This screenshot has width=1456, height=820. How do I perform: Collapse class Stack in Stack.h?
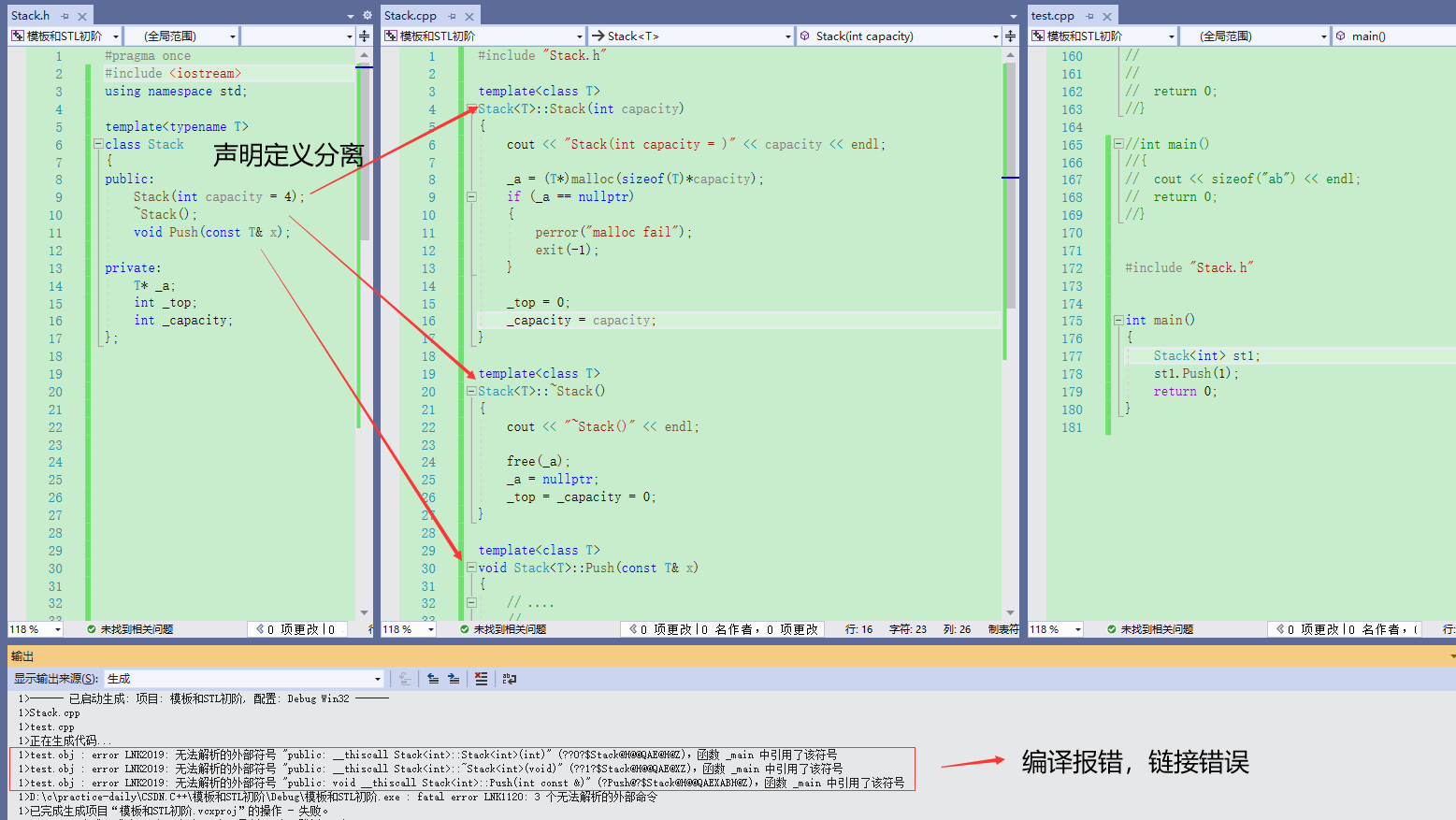pyautogui.click(x=97, y=144)
